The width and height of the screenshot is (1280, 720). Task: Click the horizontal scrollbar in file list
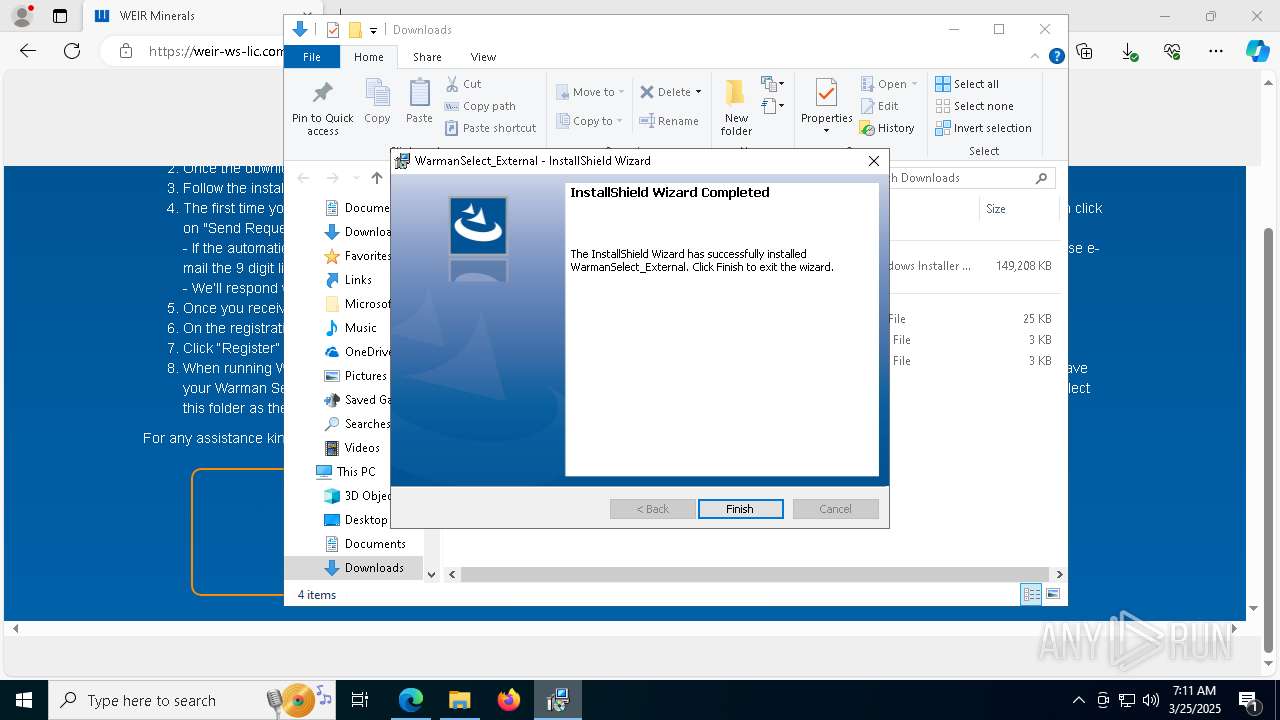pos(756,574)
